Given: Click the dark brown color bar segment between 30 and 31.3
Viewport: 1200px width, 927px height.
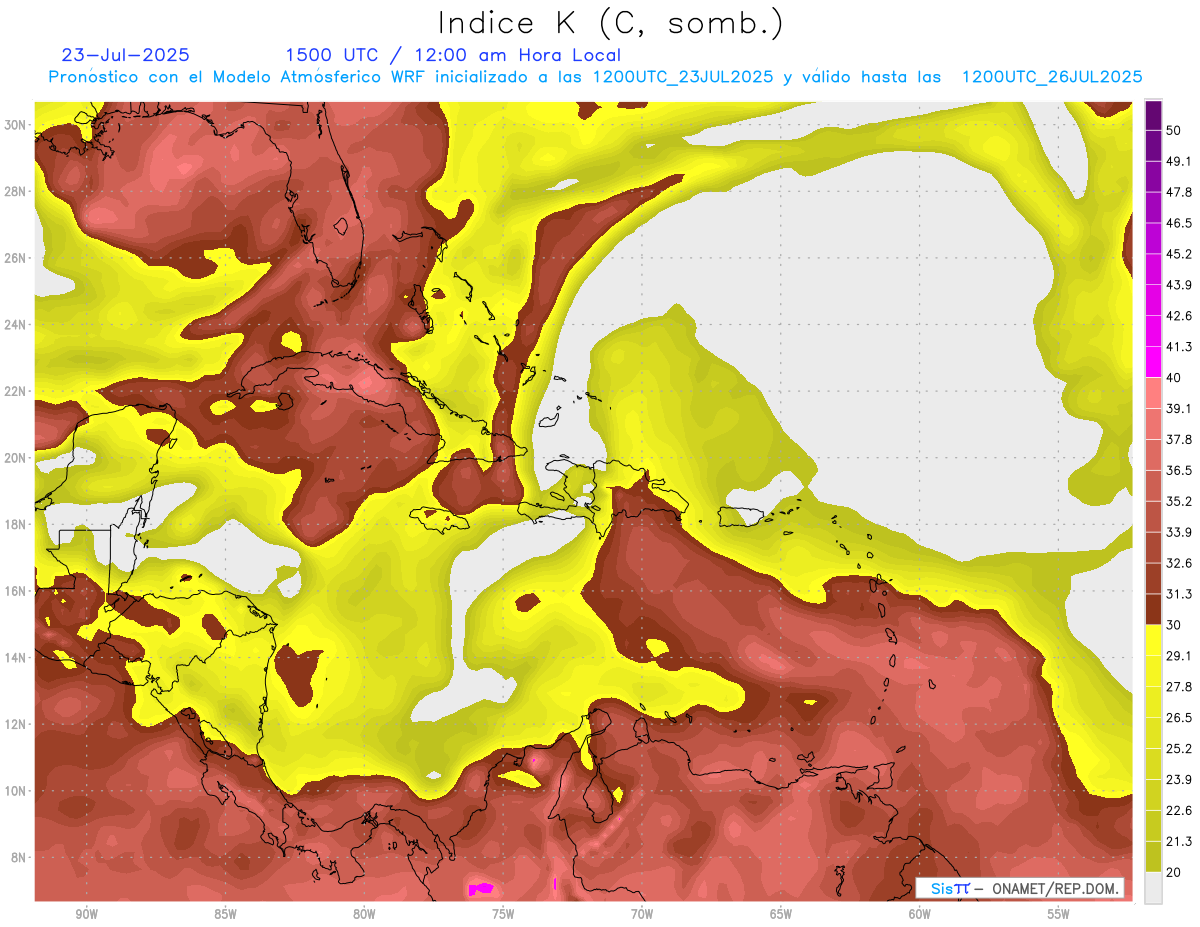Looking at the screenshot, I should coord(1153,609).
